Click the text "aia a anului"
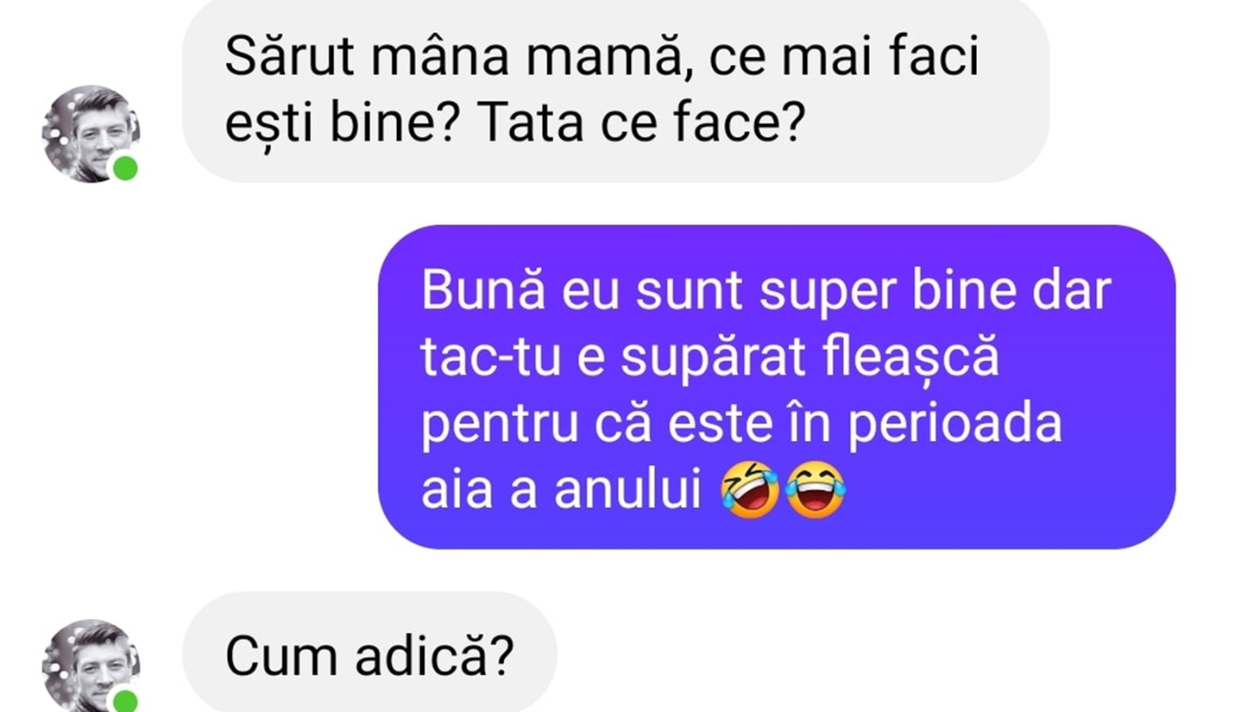This screenshot has height=712, width=1260. [x=561, y=491]
